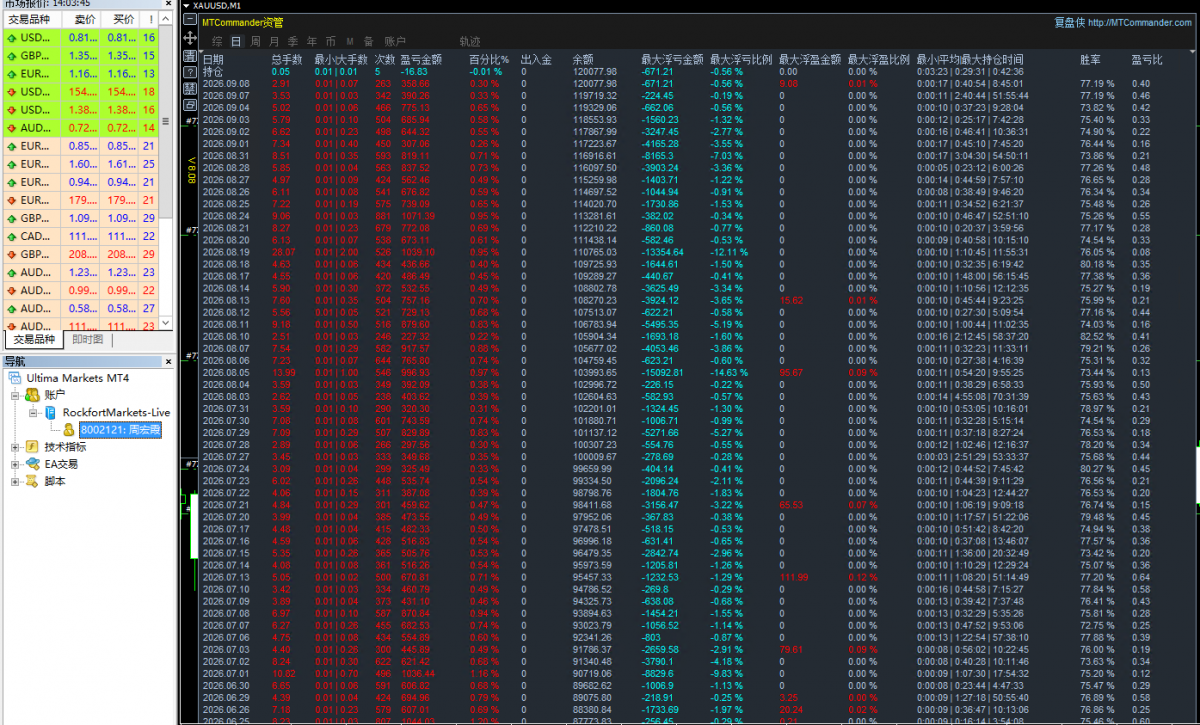
Task: Click the Market Watch scrollbar thumb
Action: 166,120
